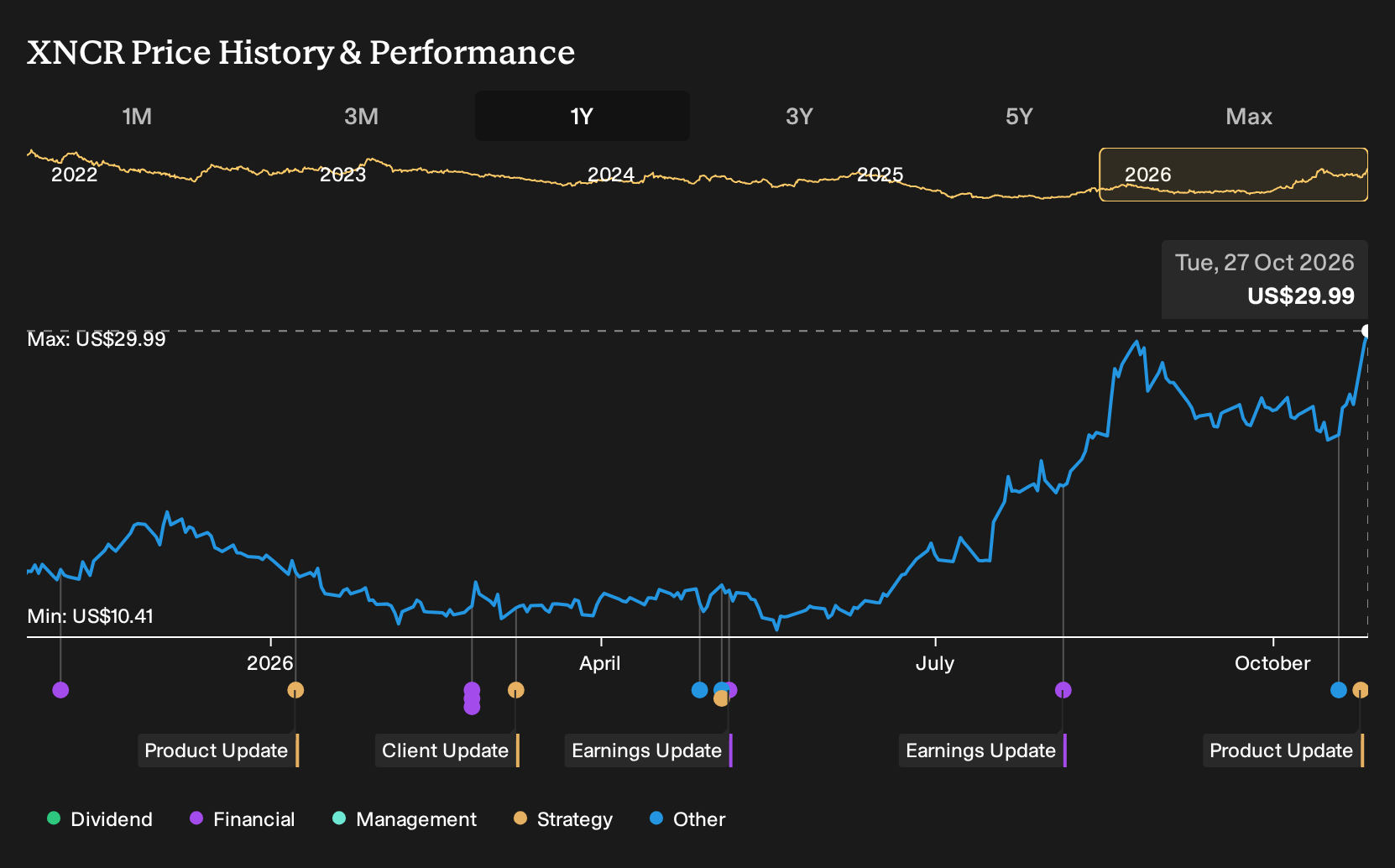Toggle the Management legend filter

pyautogui.click(x=405, y=819)
